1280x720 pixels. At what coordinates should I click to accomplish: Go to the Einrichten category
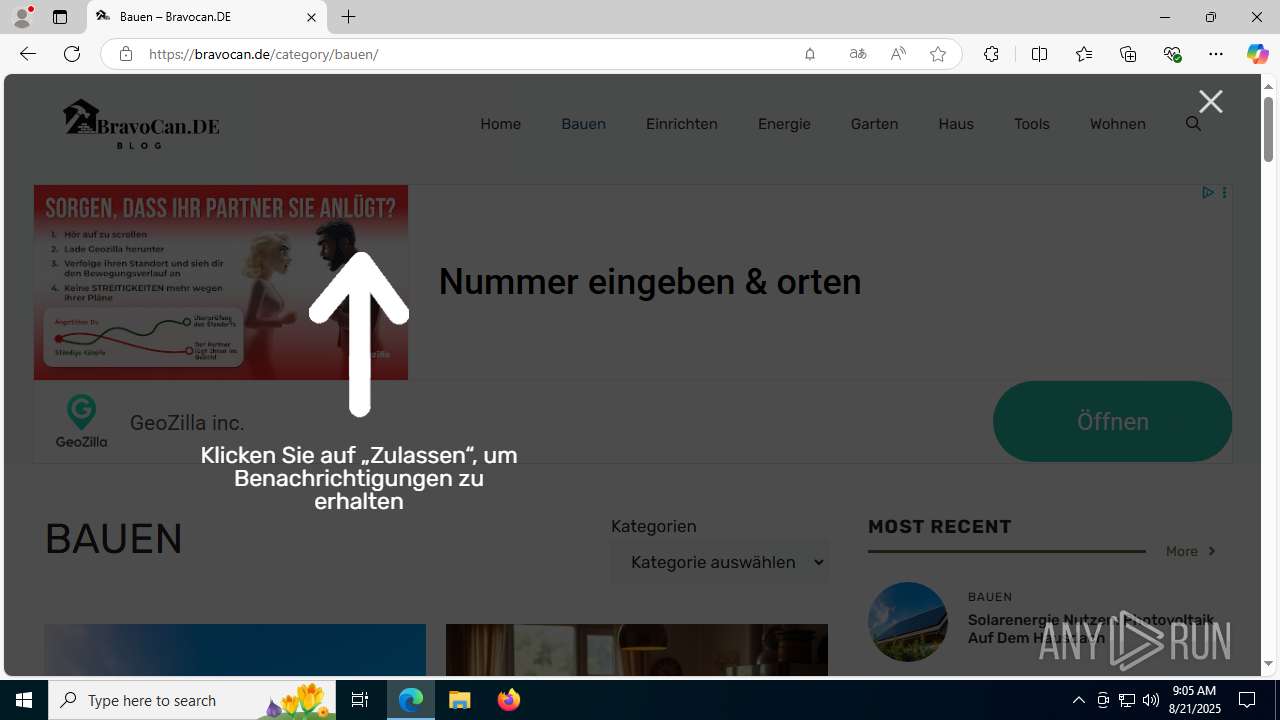pyautogui.click(x=681, y=124)
